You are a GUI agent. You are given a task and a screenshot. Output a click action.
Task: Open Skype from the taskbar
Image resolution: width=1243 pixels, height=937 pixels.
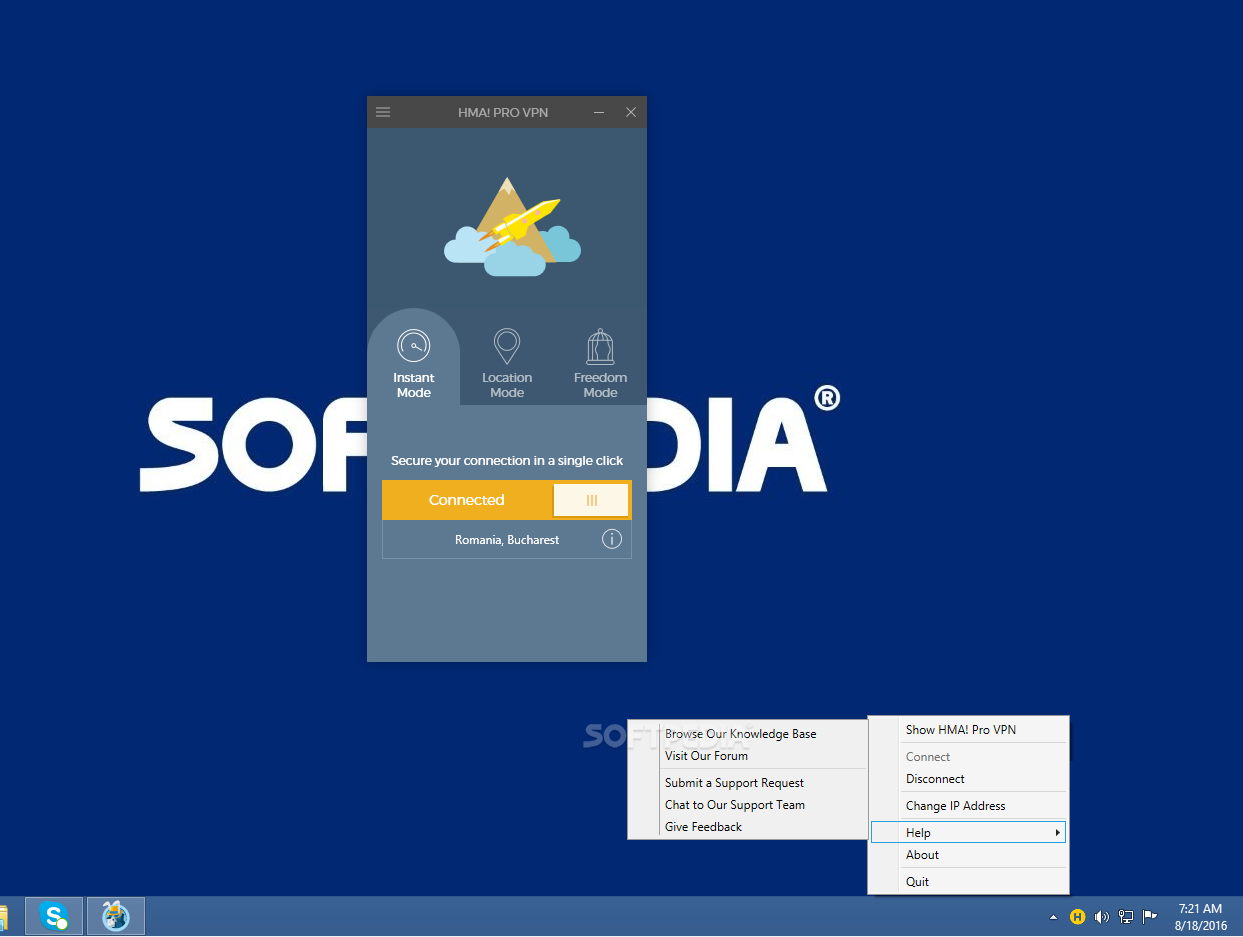coord(54,916)
